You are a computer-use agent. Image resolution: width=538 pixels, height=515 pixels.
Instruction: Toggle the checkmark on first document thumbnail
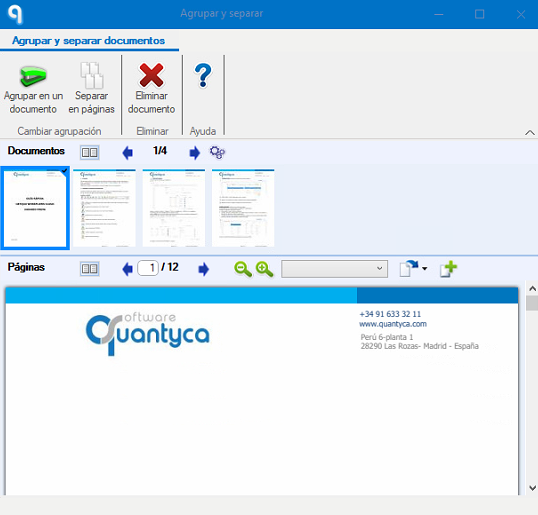click(x=64, y=171)
